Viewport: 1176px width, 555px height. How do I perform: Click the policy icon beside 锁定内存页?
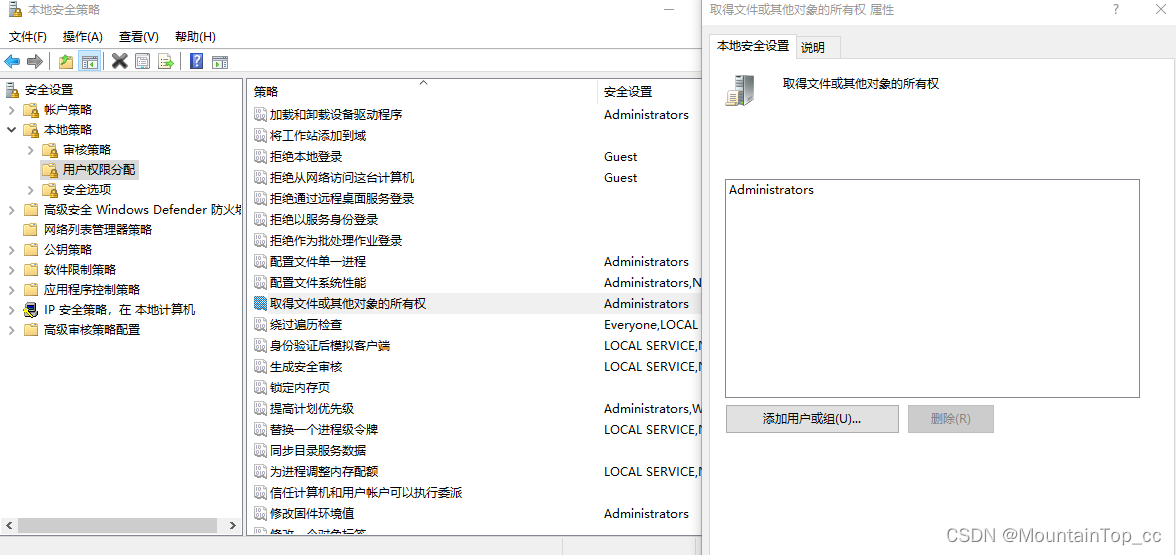[x=260, y=388]
